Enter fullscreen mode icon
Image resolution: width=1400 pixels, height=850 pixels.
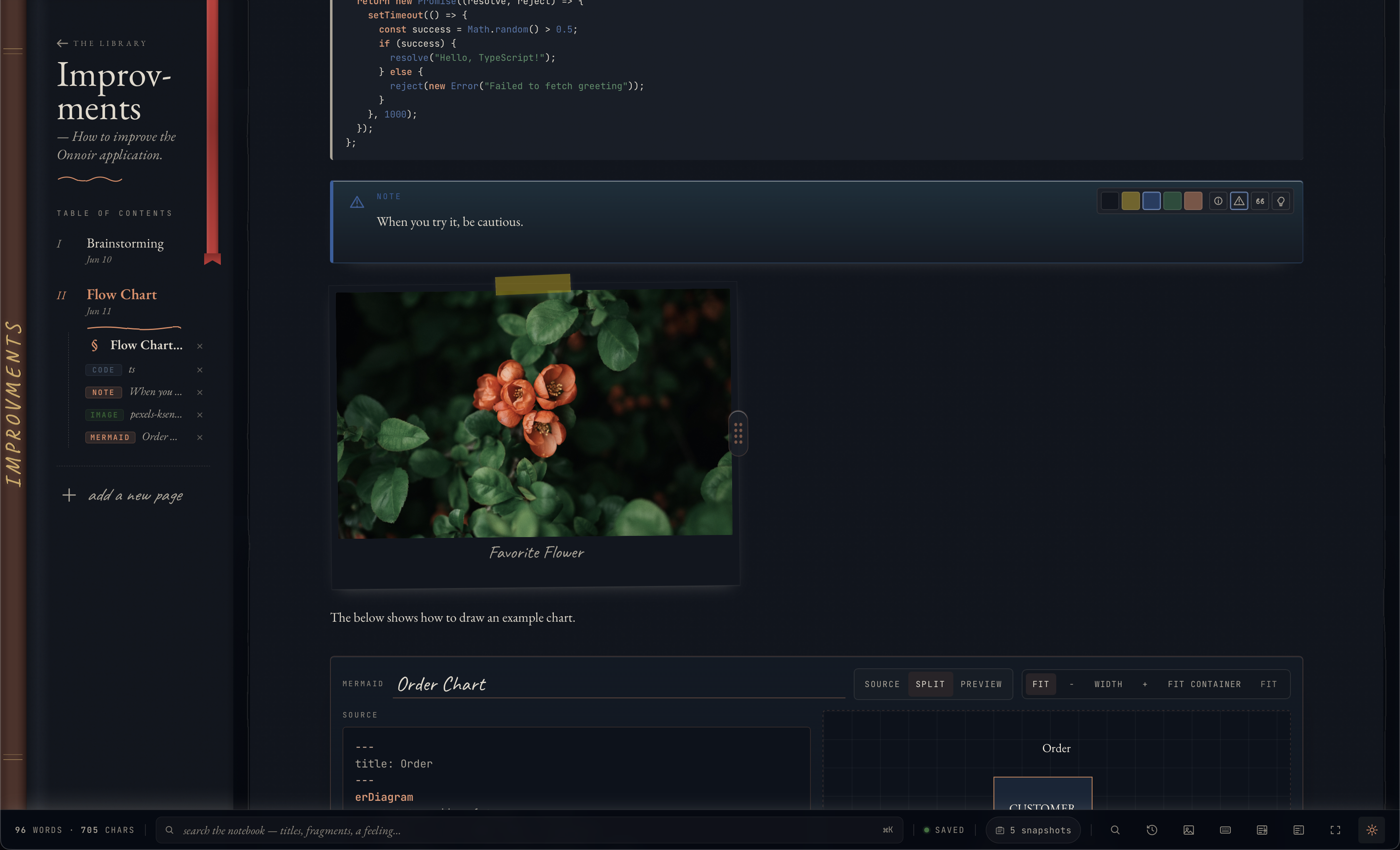coord(1335,830)
